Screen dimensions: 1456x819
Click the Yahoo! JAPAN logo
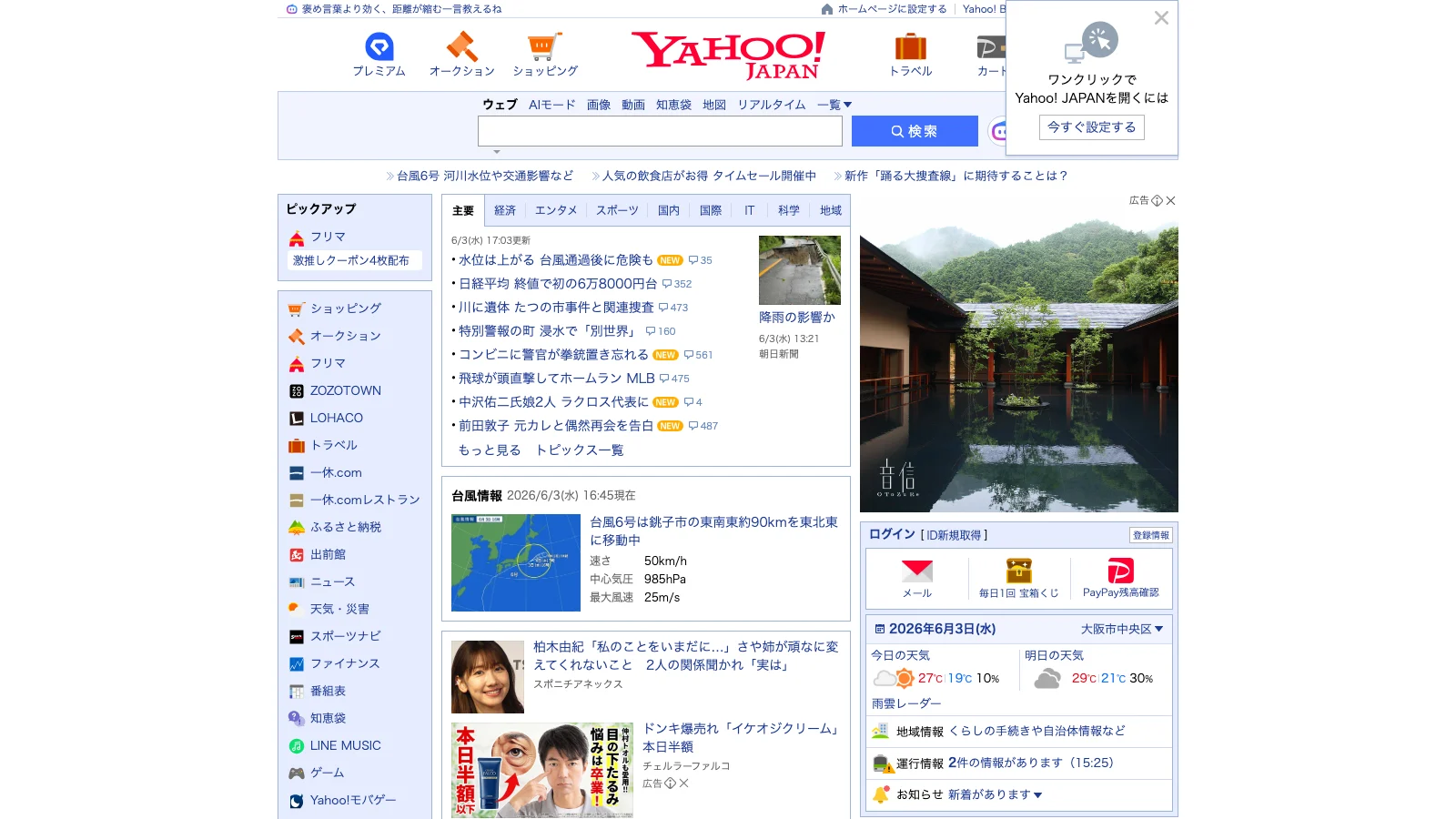728,55
